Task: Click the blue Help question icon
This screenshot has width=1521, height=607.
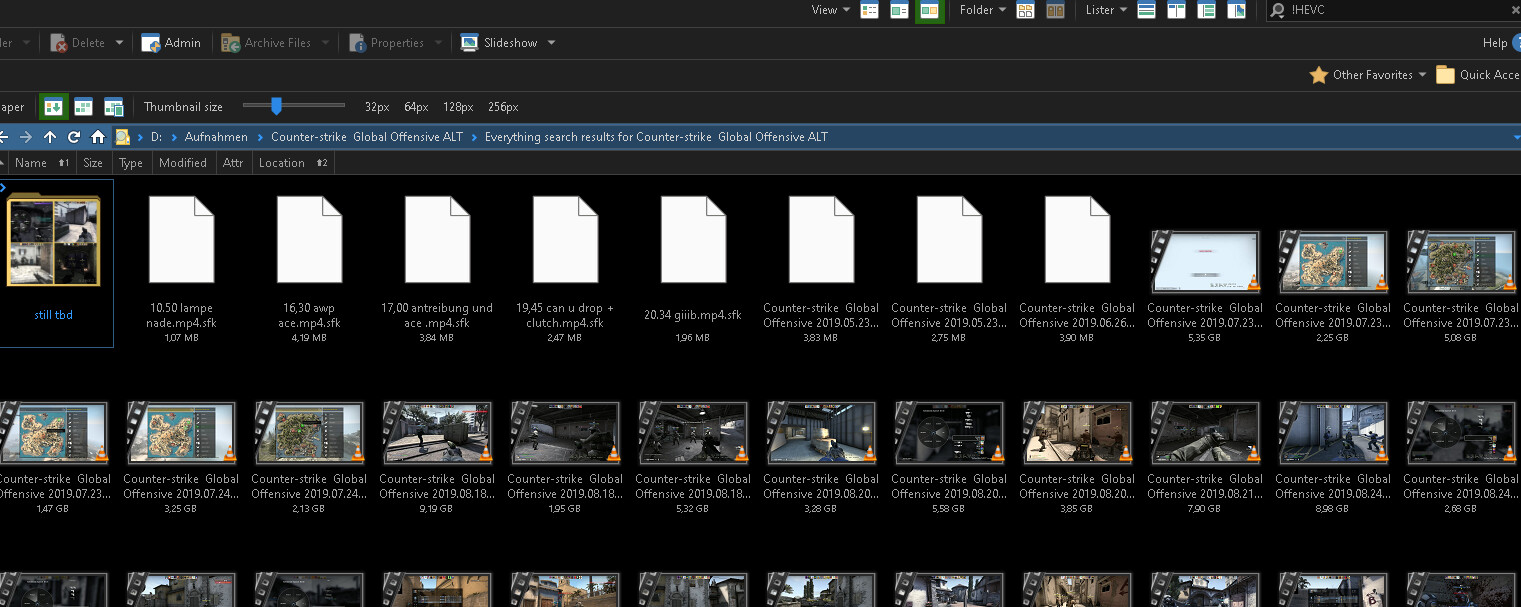Action: (x=1517, y=43)
